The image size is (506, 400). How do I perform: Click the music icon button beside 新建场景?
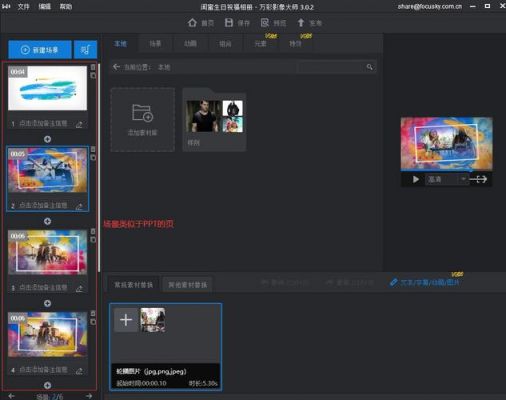85,50
